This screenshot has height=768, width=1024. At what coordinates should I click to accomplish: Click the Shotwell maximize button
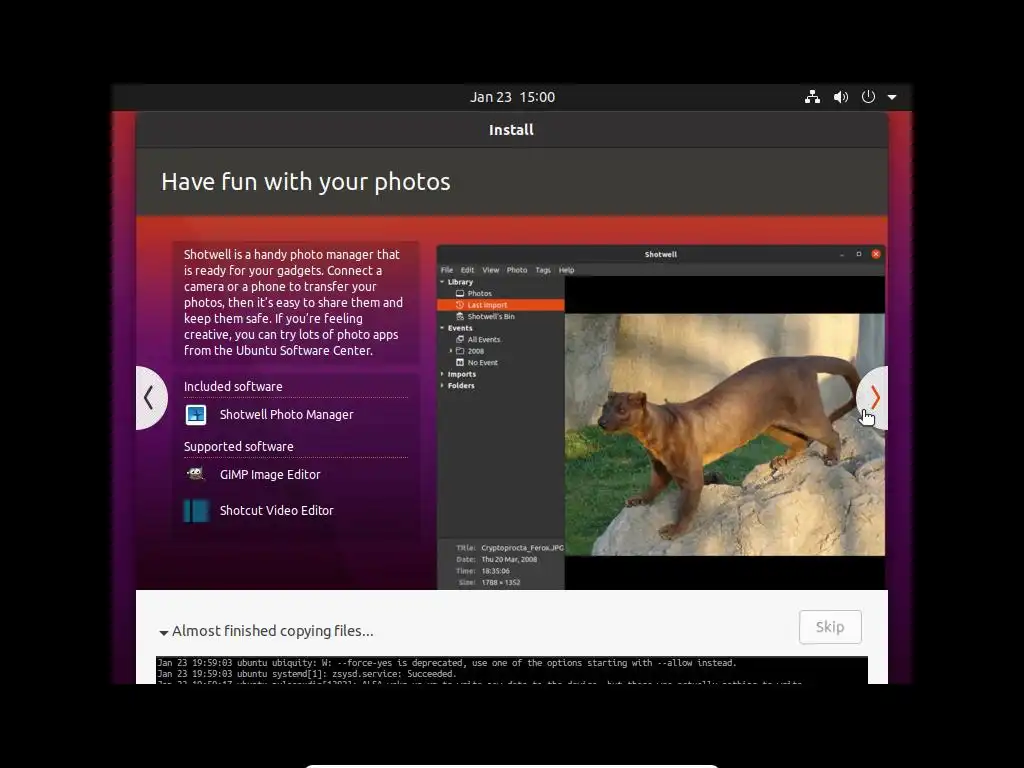pyautogui.click(x=859, y=254)
